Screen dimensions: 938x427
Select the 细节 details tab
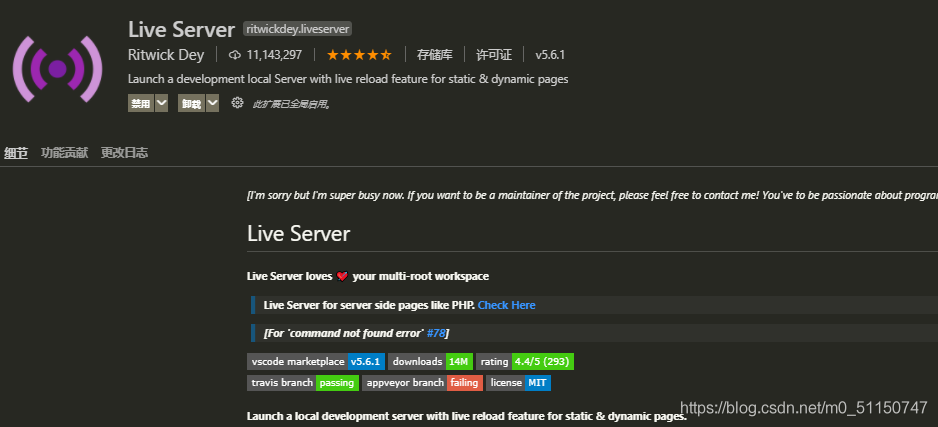click(16, 152)
